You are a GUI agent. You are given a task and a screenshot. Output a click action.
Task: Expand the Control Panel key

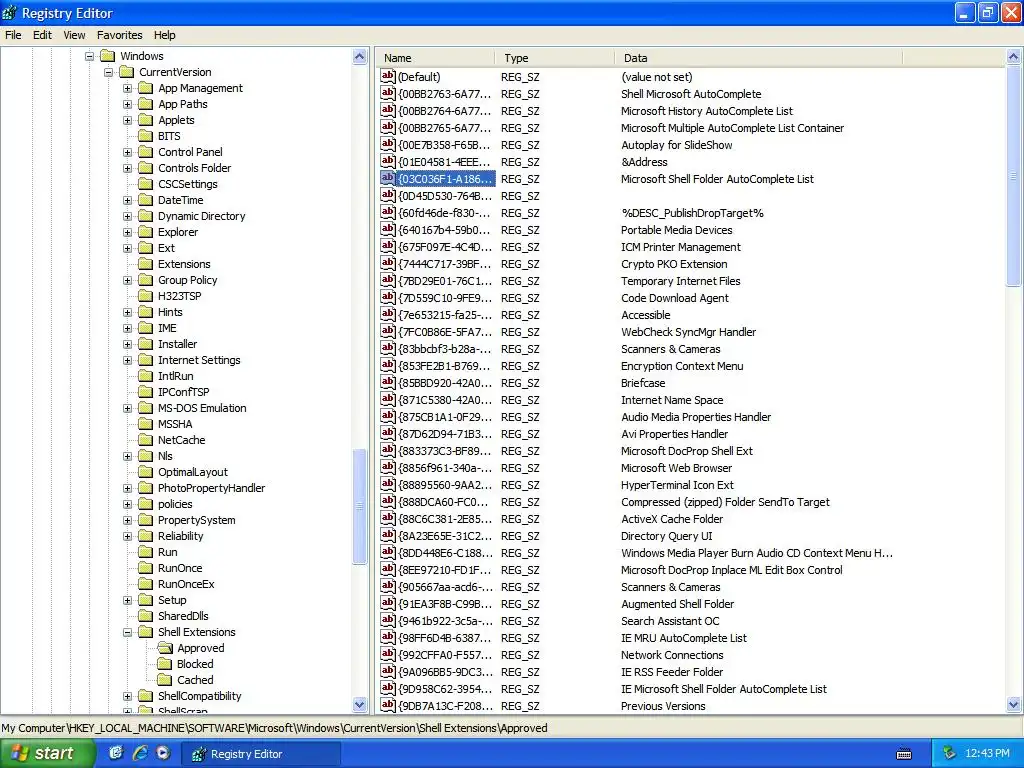[x=127, y=152]
